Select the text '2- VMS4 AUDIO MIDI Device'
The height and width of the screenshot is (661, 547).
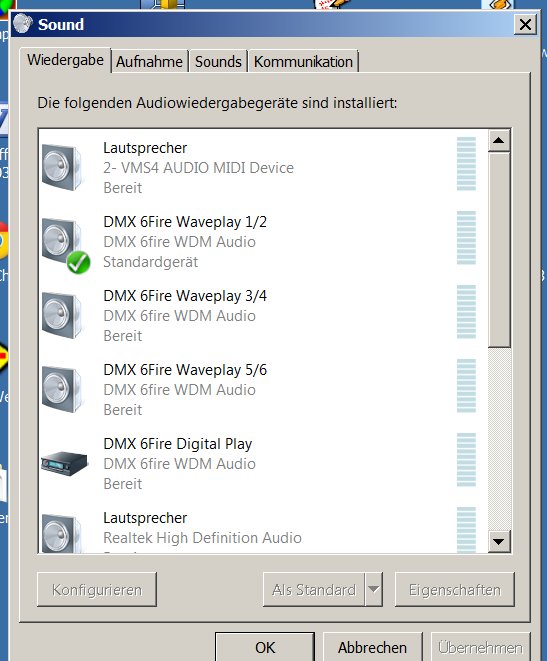pyautogui.click(x=198, y=168)
